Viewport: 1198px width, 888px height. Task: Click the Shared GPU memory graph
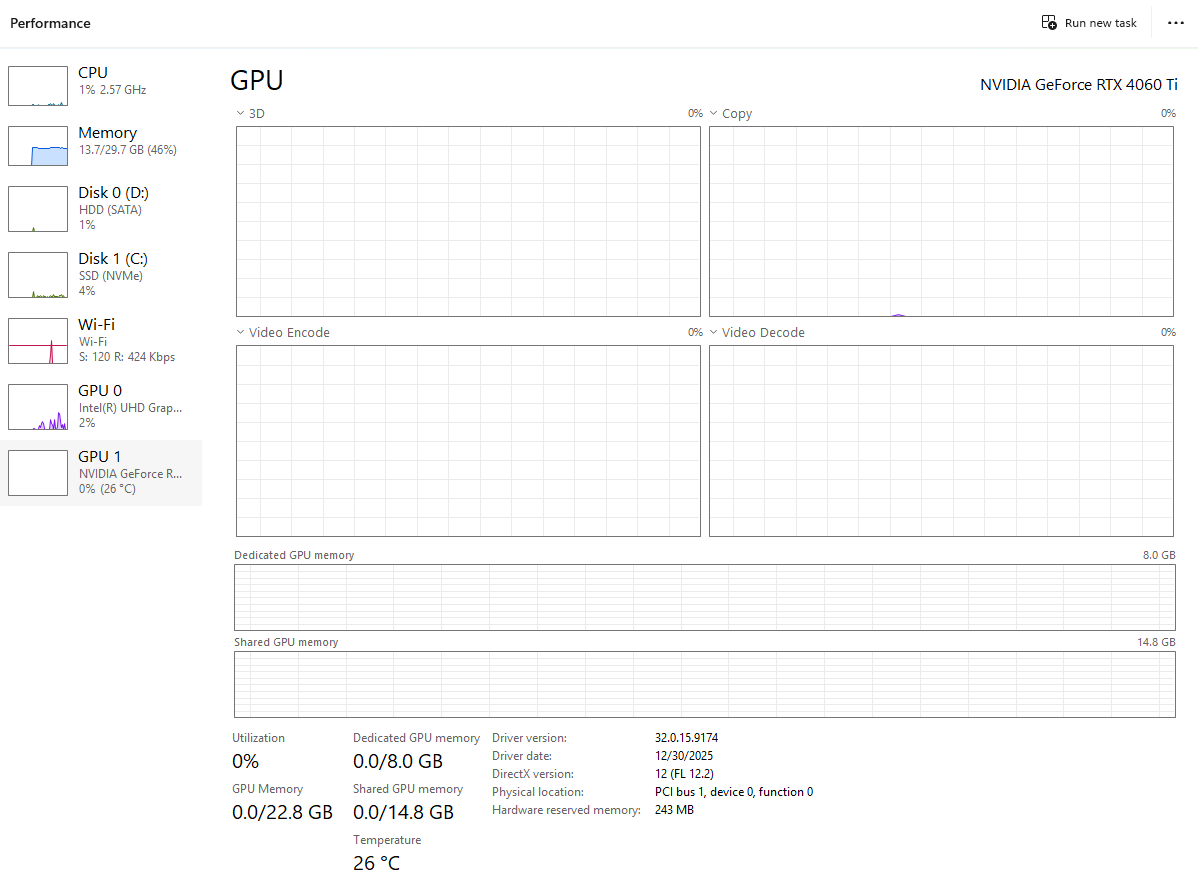[705, 684]
